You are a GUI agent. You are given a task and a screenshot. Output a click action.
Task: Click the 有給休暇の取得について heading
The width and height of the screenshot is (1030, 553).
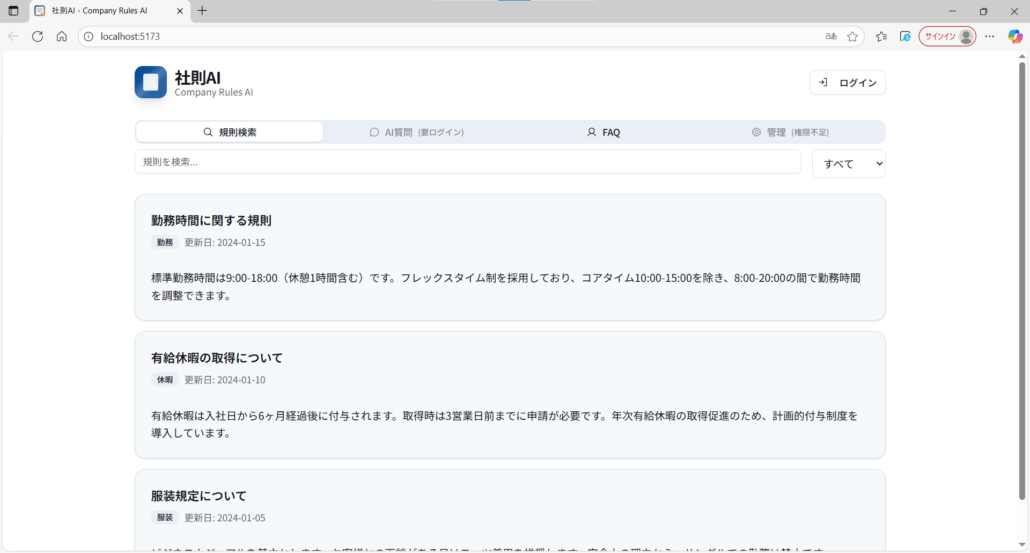pyautogui.click(x=217, y=358)
